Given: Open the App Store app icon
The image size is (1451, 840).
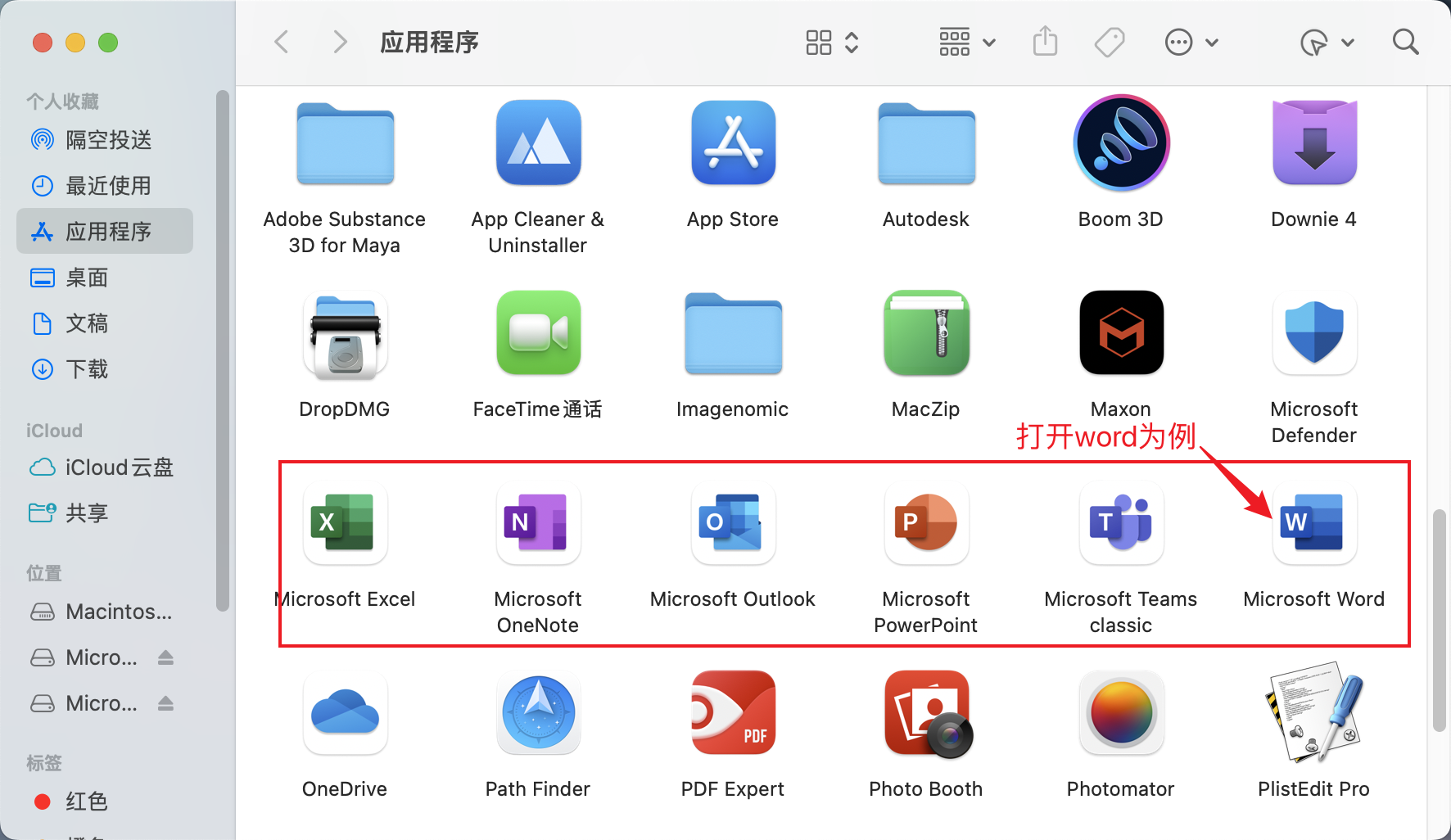Looking at the screenshot, I should tap(733, 143).
